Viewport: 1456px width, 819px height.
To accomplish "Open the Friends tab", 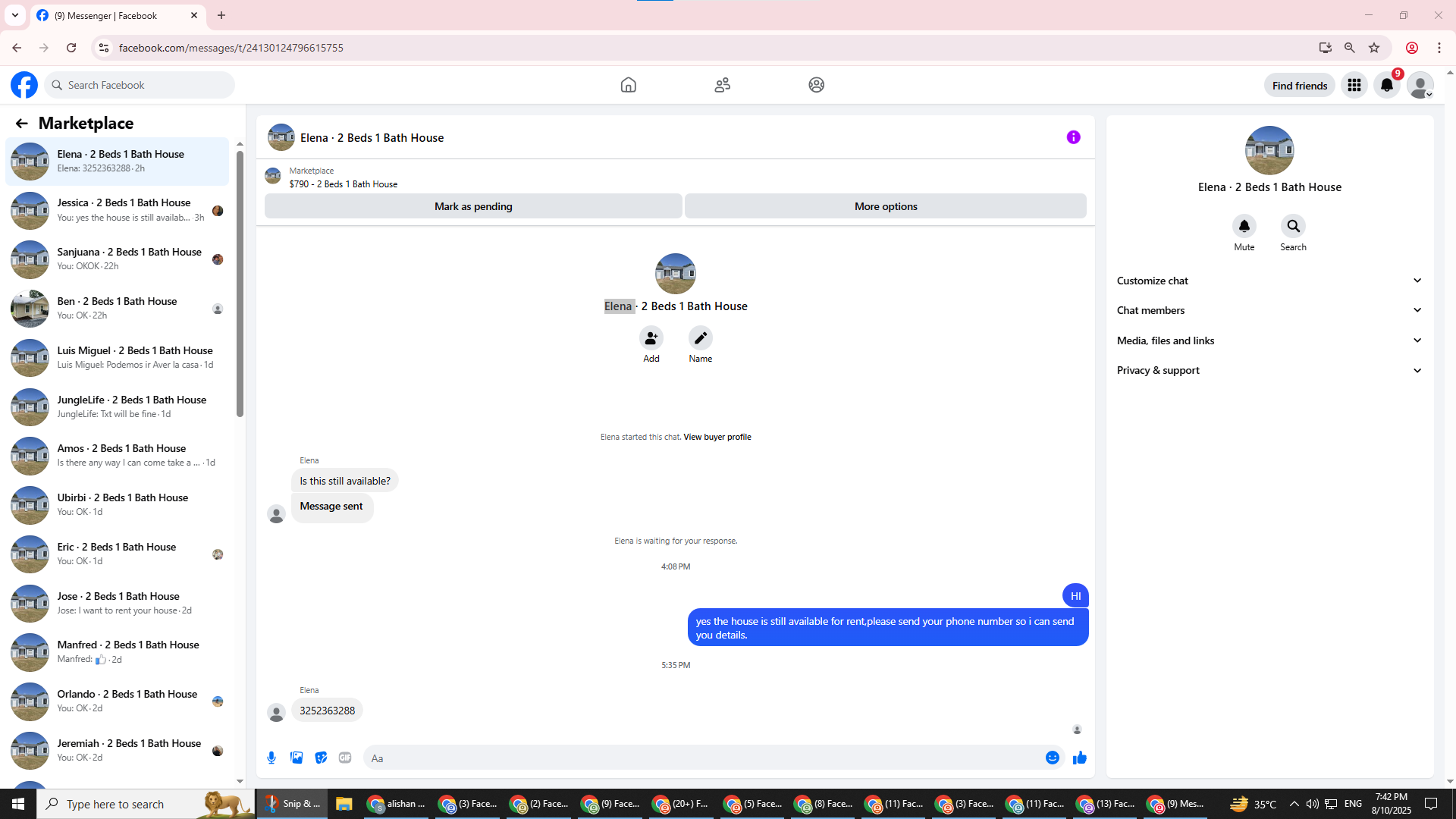I will tap(722, 85).
